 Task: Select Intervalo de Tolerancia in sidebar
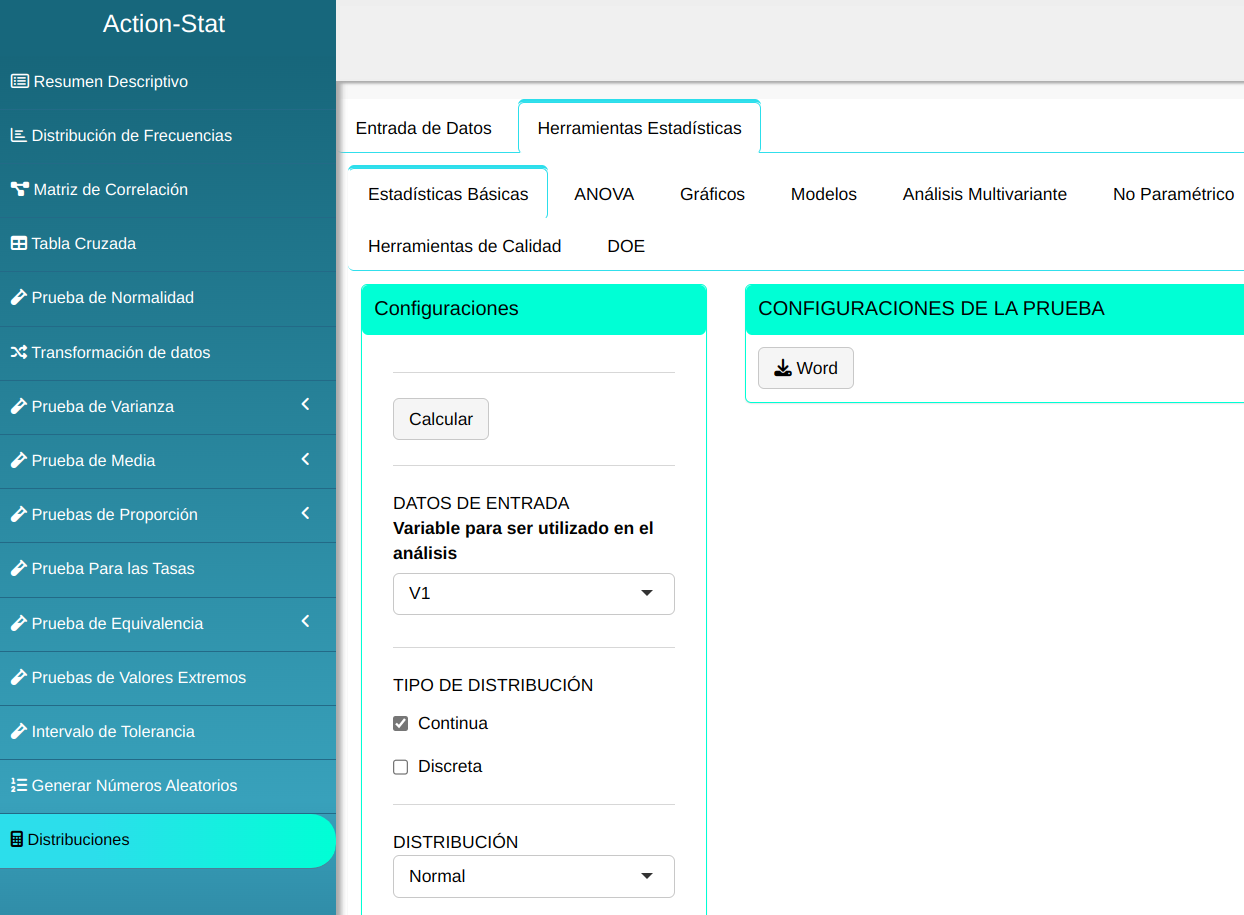coord(113,731)
